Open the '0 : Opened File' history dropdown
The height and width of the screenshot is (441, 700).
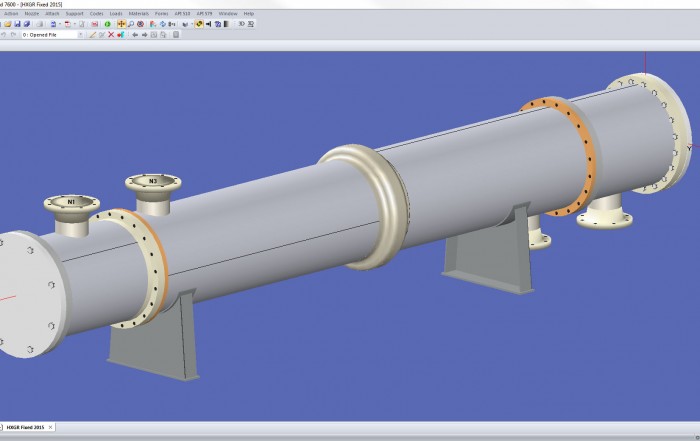[80, 35]
